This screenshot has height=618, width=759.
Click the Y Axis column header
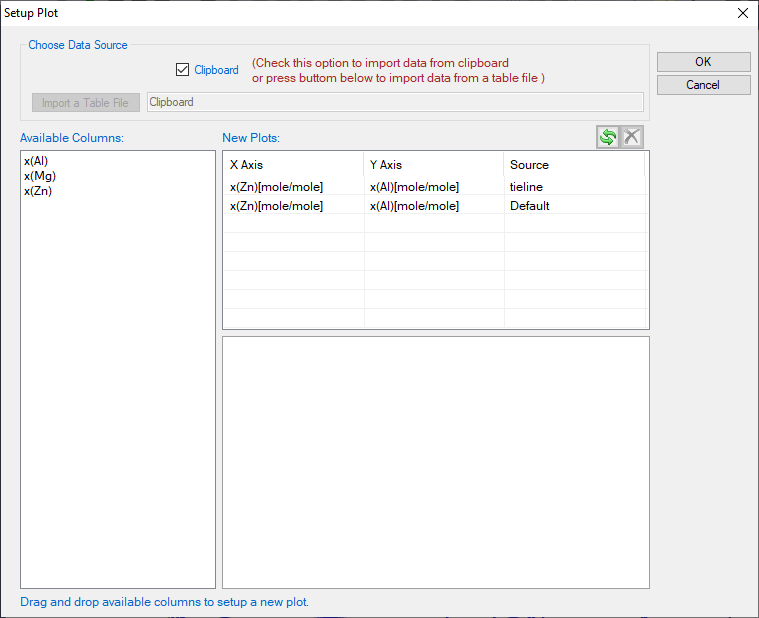[x=432, y=165]
